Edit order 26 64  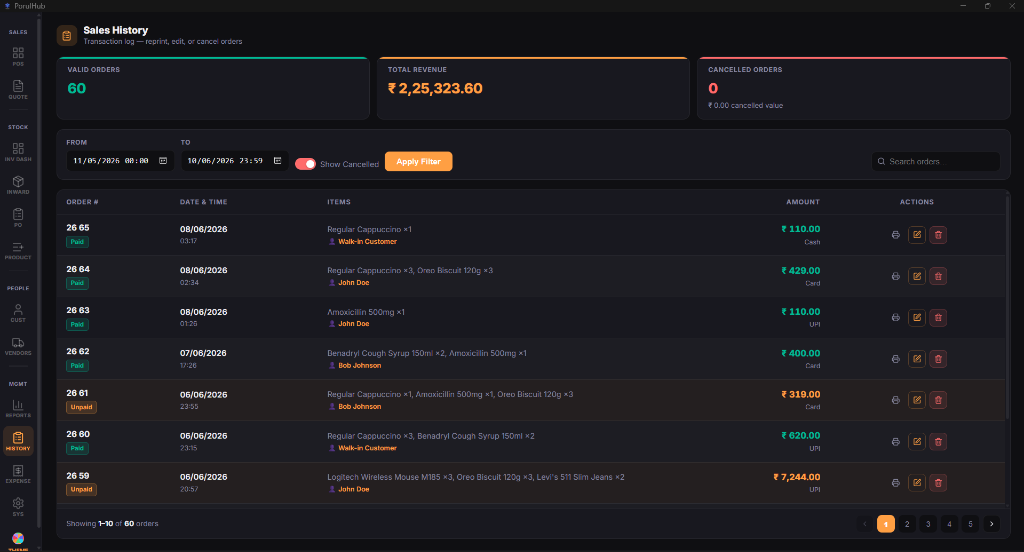click(917, 276)
